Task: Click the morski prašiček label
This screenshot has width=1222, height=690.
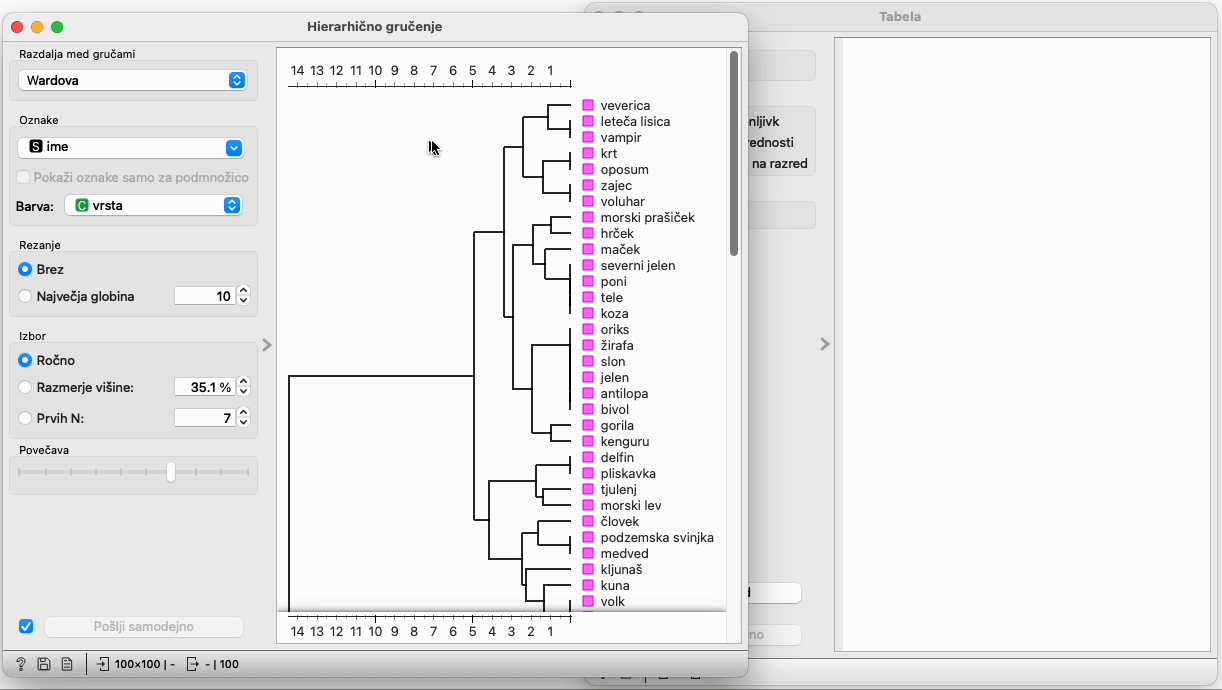Action: [x=647, y=217]
